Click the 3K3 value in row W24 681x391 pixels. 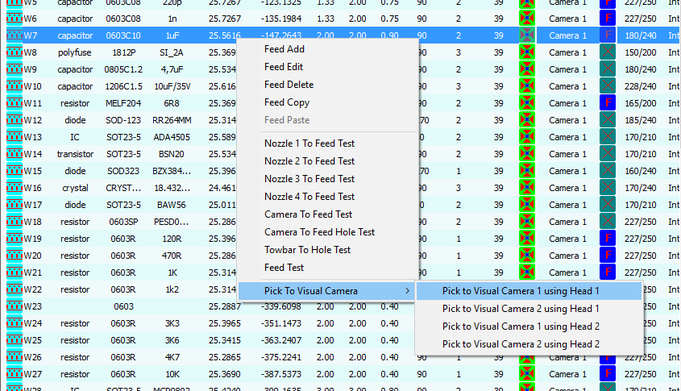[172, 324]
